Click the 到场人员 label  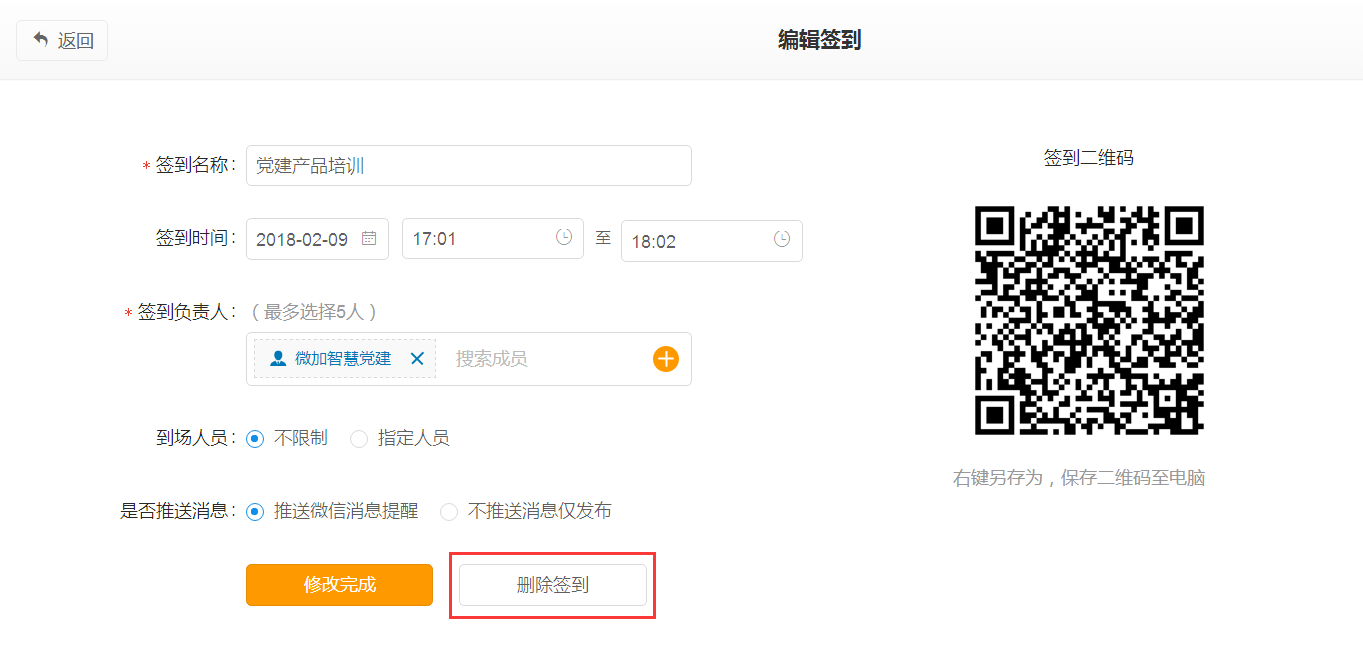195,438
